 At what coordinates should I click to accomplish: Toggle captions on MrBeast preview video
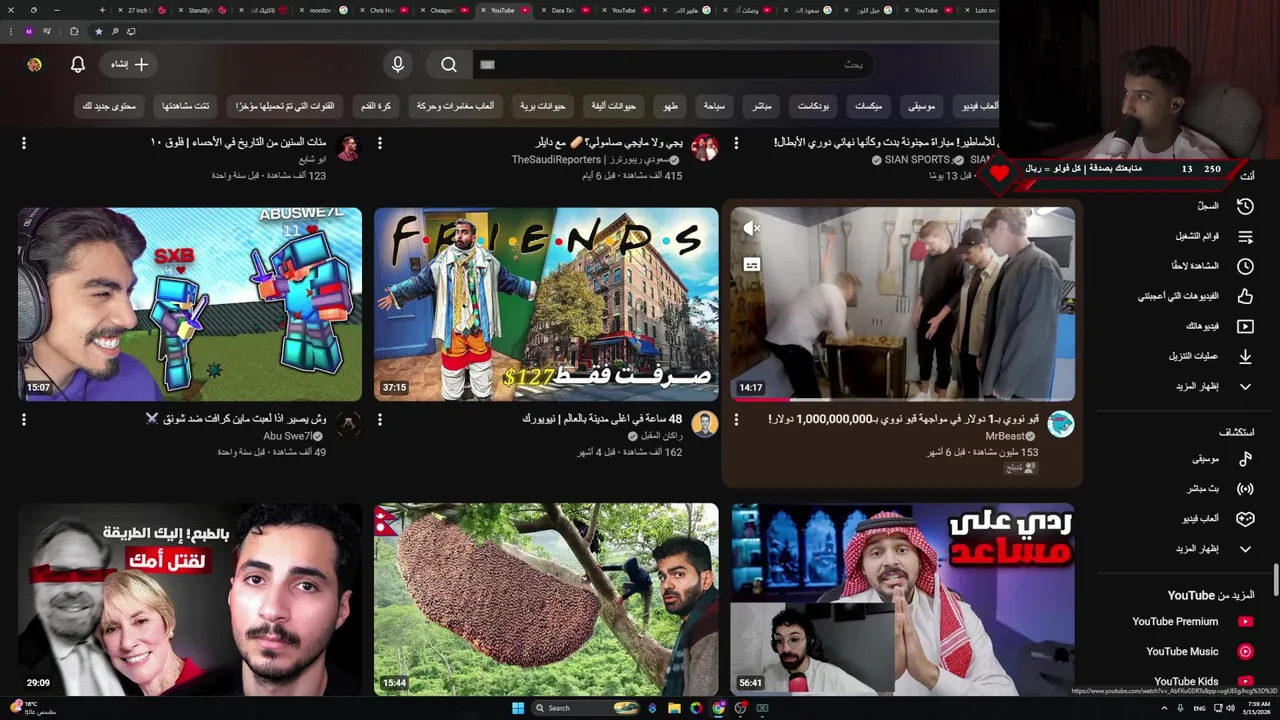(752, 265)
